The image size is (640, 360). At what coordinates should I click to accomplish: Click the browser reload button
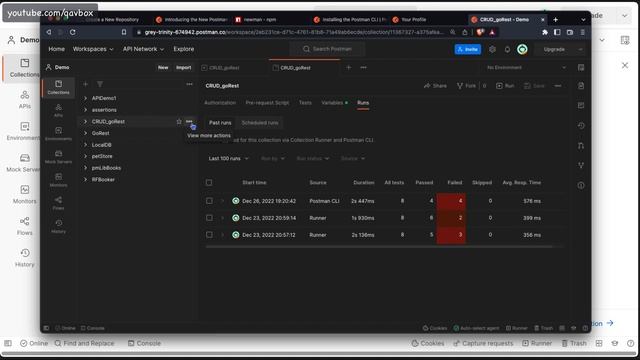point(72,32)
